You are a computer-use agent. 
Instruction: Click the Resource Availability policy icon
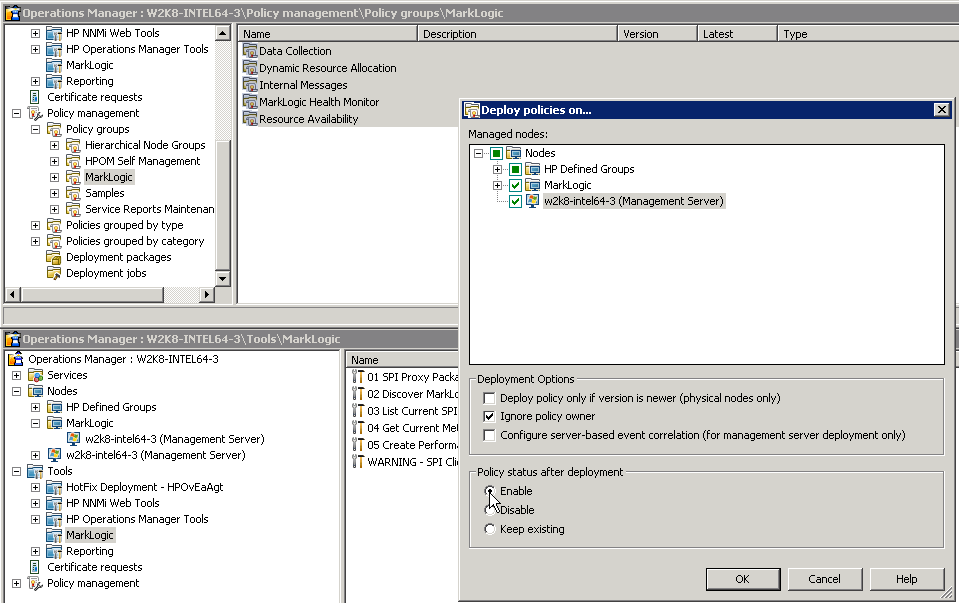coord(250,119)
